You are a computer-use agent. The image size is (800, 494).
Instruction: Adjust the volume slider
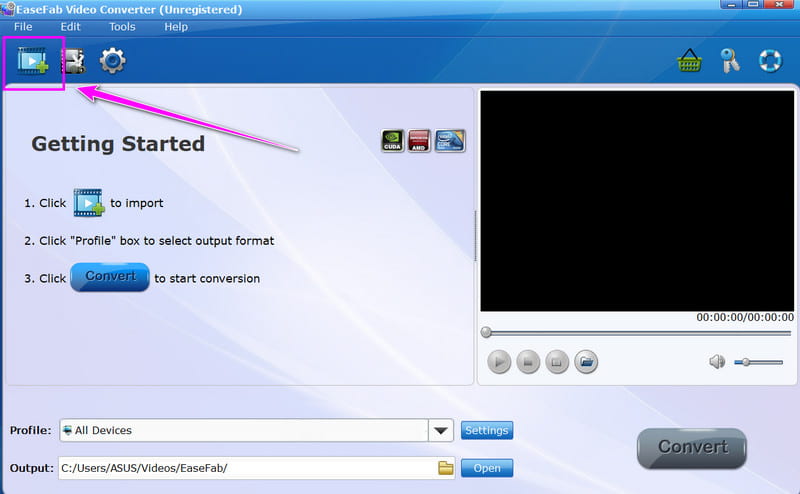[758, 362]
